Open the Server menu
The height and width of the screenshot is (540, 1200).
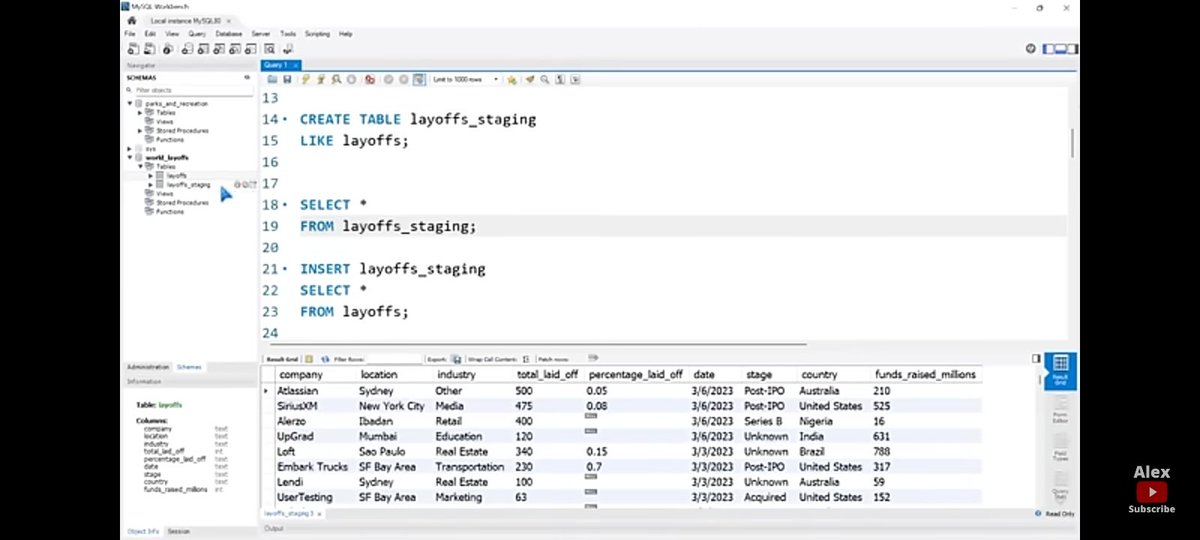pos(260,34)
